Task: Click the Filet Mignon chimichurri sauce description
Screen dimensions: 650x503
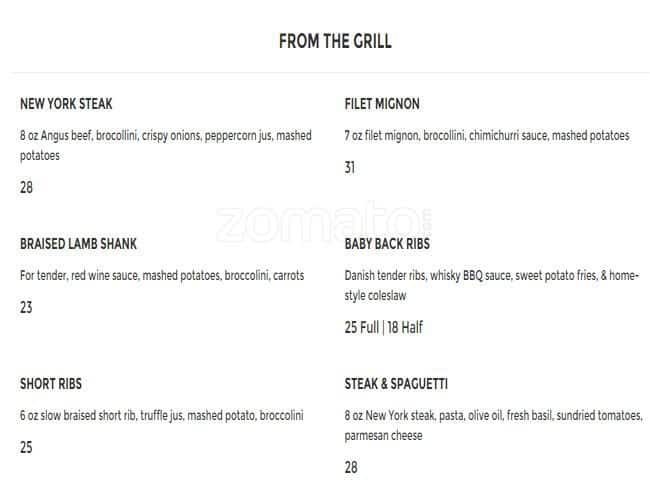Action: [487, 135]
